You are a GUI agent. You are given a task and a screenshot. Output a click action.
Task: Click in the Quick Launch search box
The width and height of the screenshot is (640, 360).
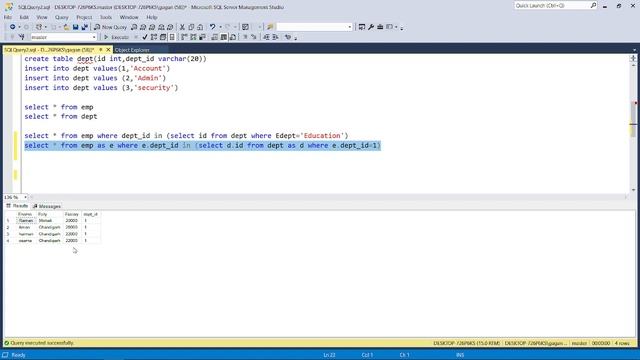click(552, 5)
